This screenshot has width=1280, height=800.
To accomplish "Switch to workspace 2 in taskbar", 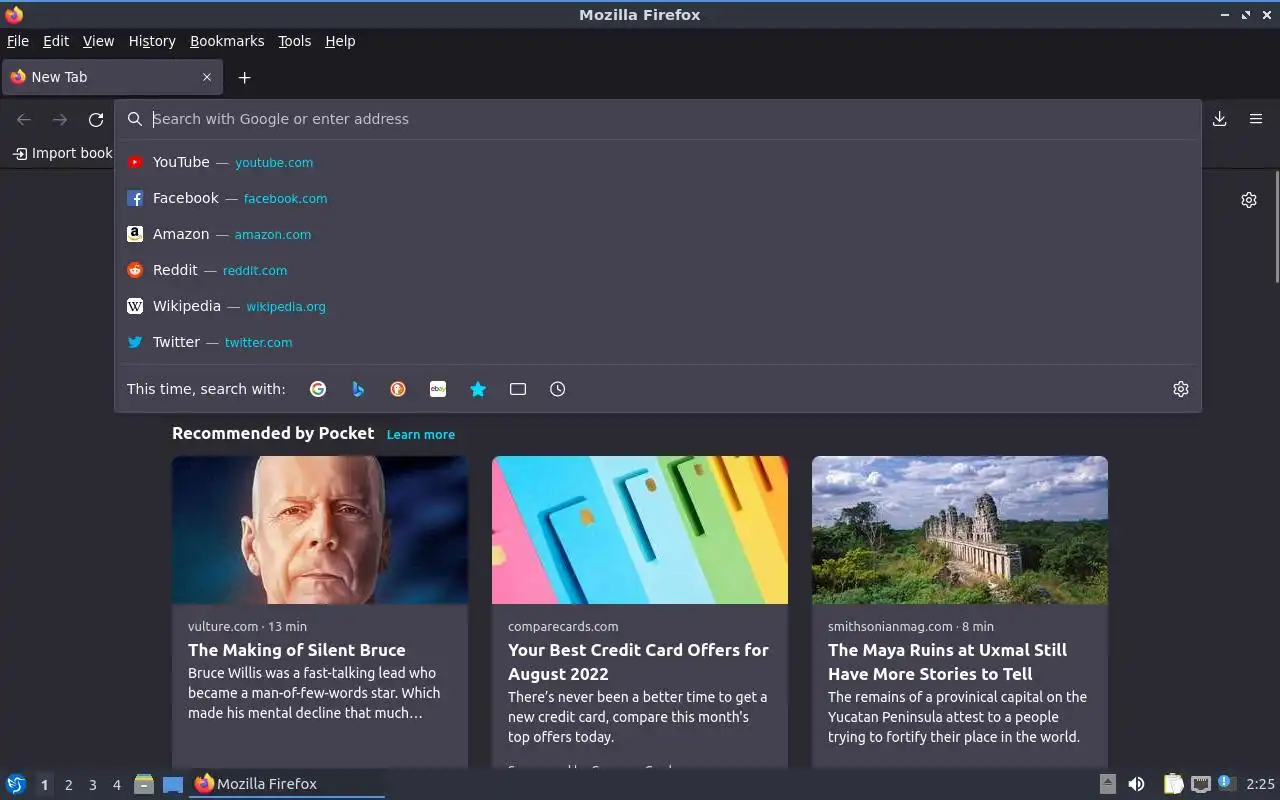I will [68, 785].
